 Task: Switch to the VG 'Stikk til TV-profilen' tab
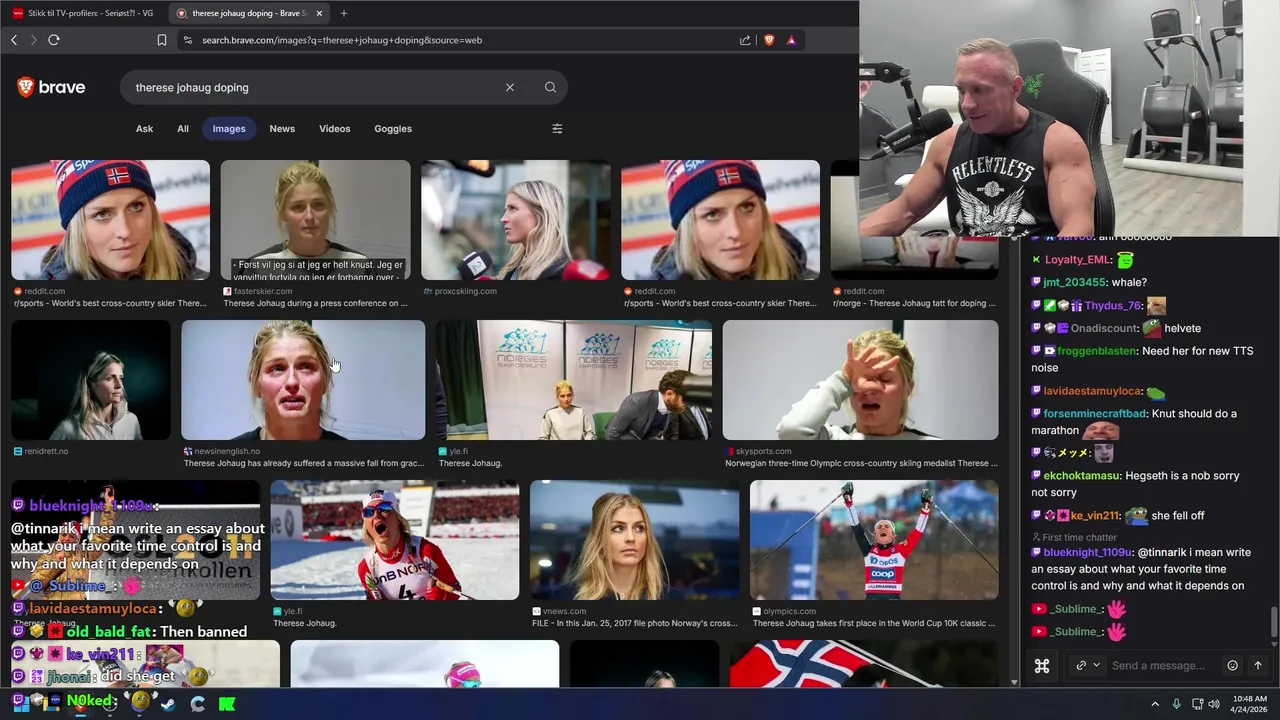[x=83, y=13]
